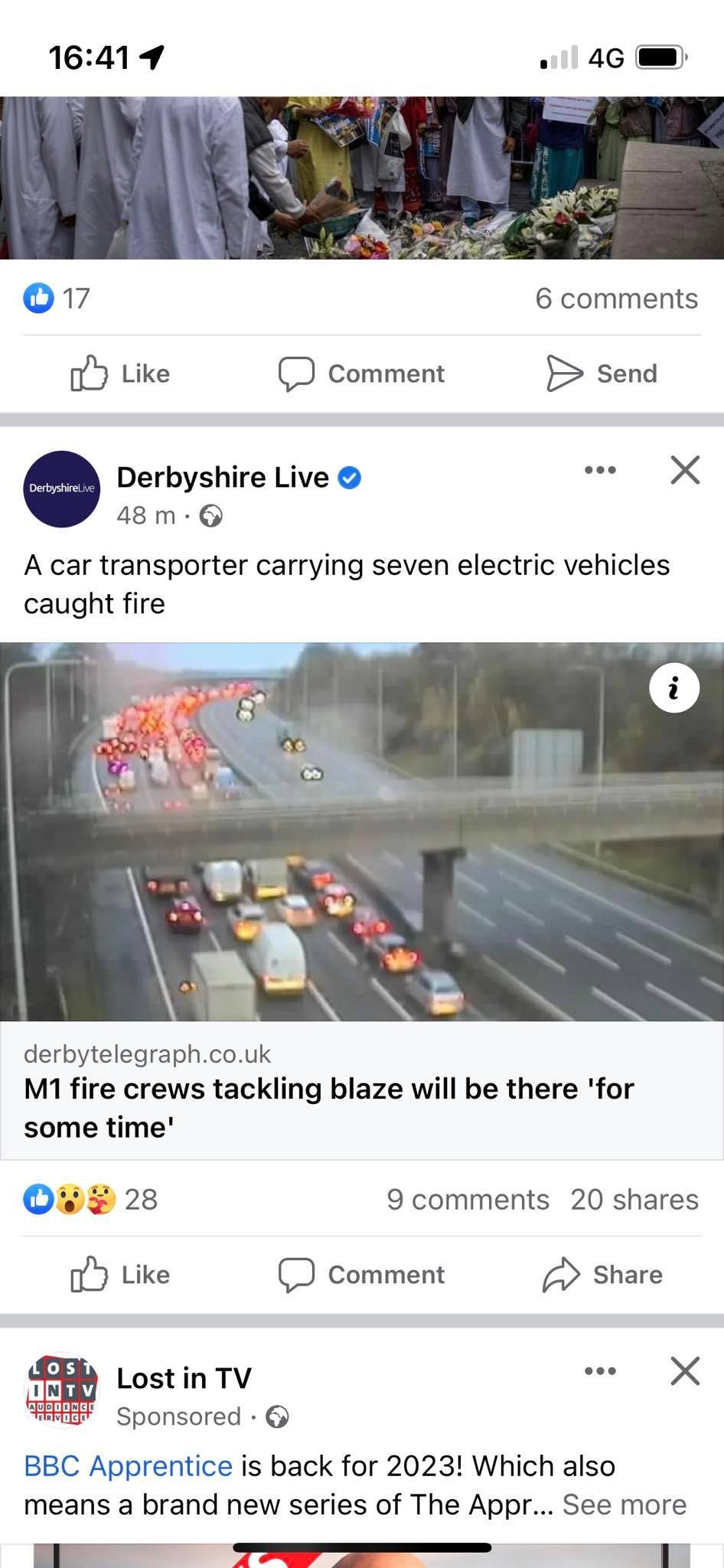Open three-dot menu on Derbyshire Live post
This screenshot has height=1568, width=724.
[600, 470]
